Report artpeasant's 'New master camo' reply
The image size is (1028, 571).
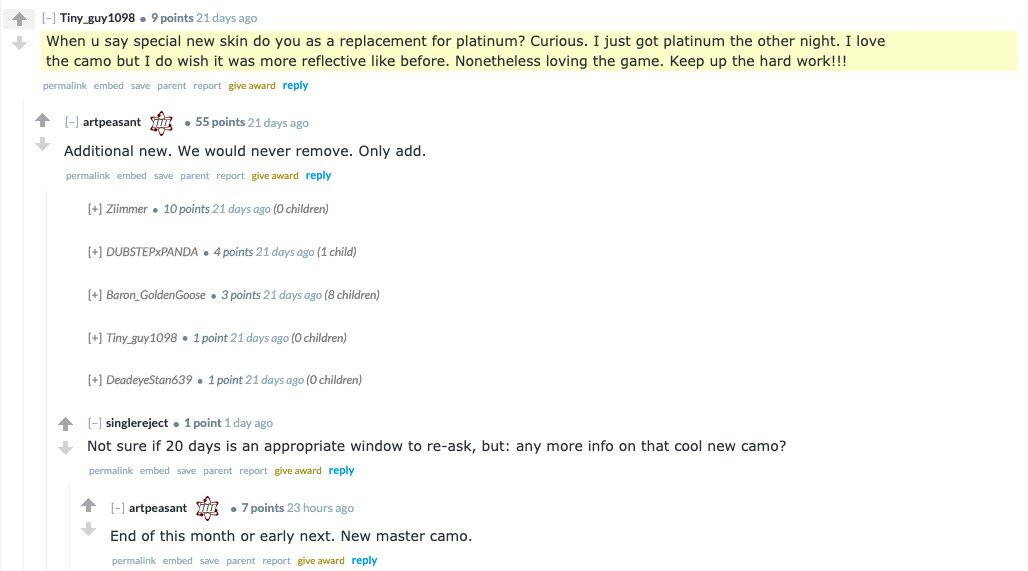(x=276, y=561)
